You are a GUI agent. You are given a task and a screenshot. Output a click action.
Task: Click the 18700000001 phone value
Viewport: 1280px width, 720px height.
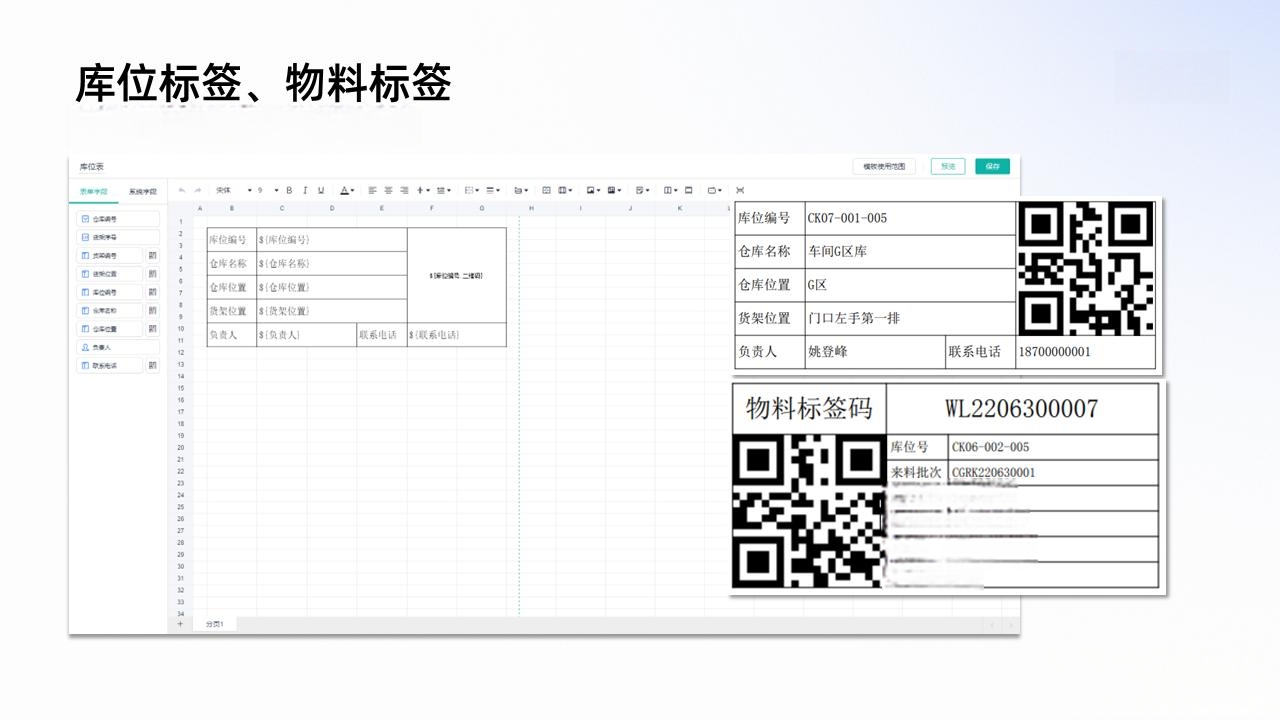coord(1054,352)
